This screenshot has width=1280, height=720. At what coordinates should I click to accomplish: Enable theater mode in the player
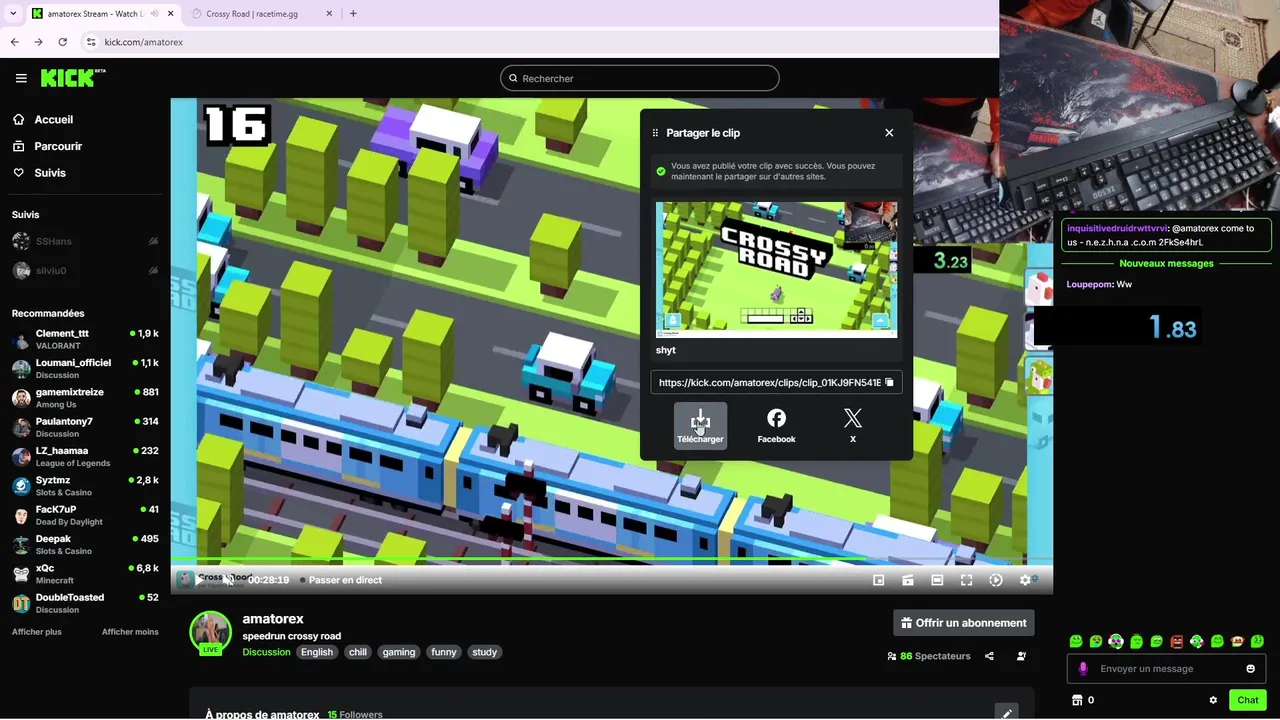coord(937,580)
